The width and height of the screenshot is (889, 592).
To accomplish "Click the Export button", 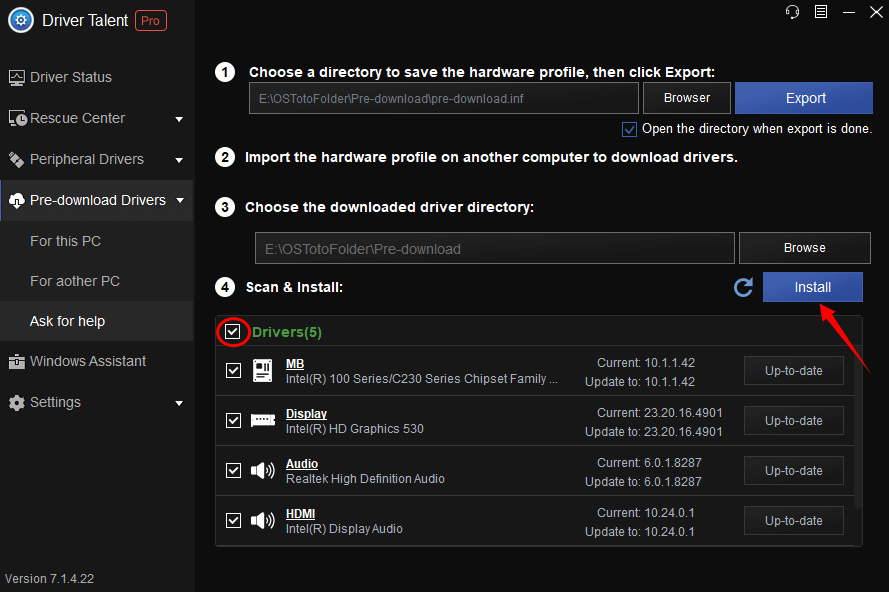I will [804, 98].
